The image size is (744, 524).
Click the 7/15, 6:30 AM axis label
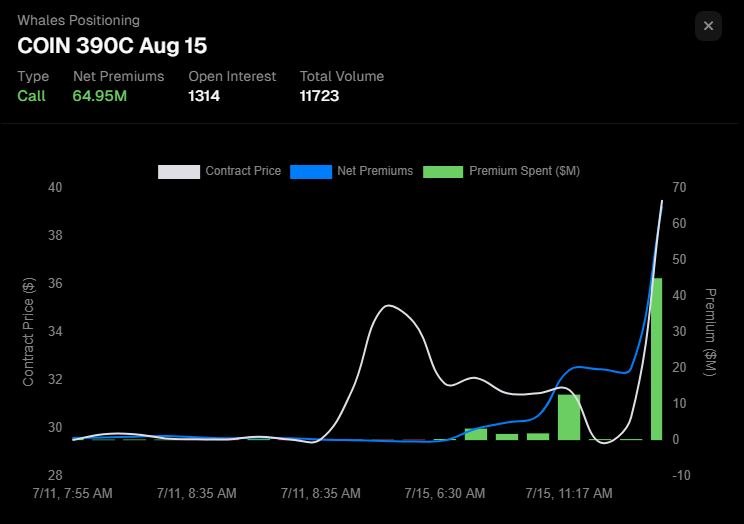(445, 494)
